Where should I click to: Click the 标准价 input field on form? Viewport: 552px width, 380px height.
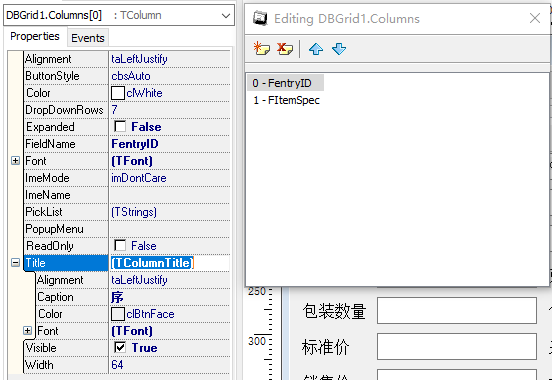tap(457, 346)
